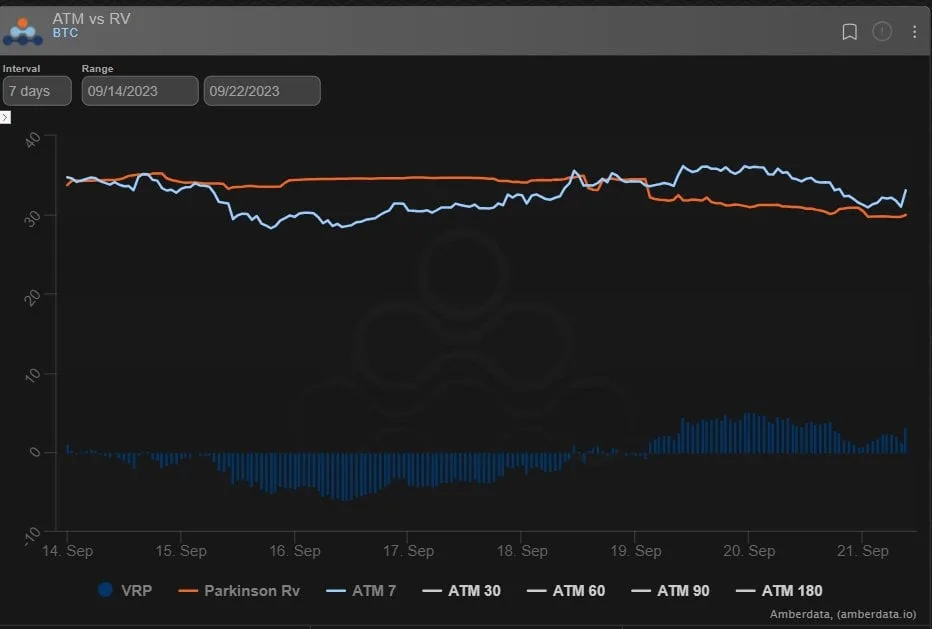
Task: Open the Interval 7 days dropdown
Action: point(37,91)
